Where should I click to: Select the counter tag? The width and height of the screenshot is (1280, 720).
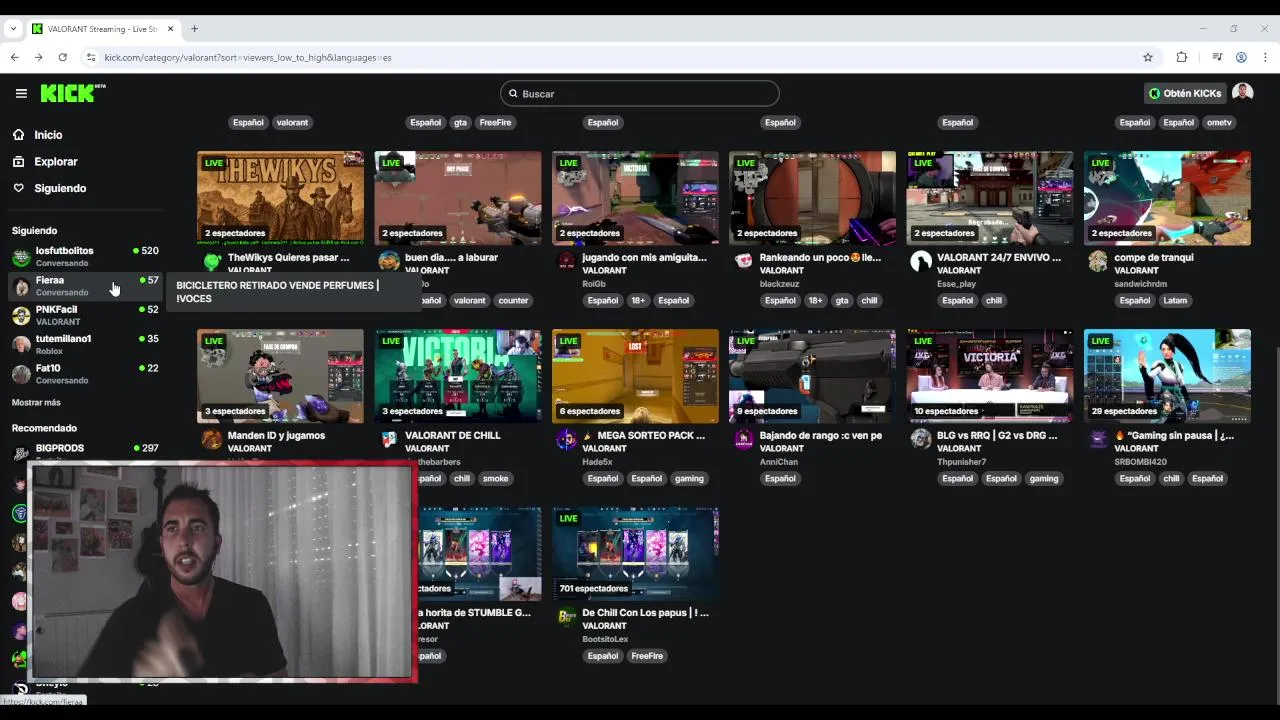point(513,300)
